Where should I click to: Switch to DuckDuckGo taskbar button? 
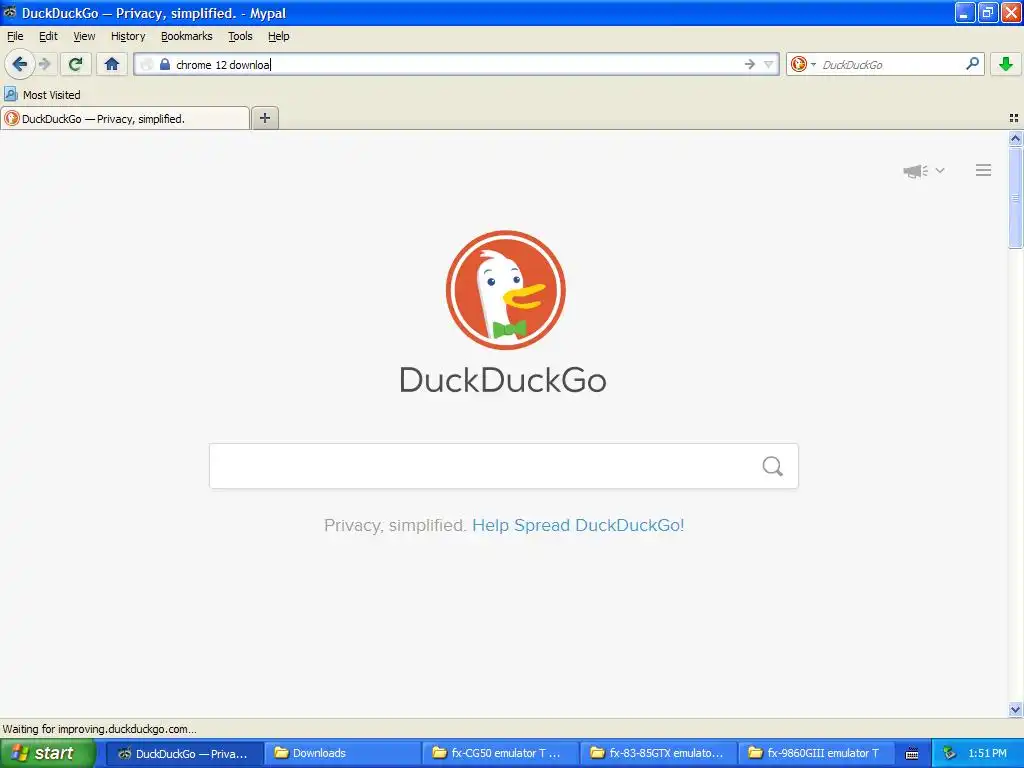[x=185, y=753]
